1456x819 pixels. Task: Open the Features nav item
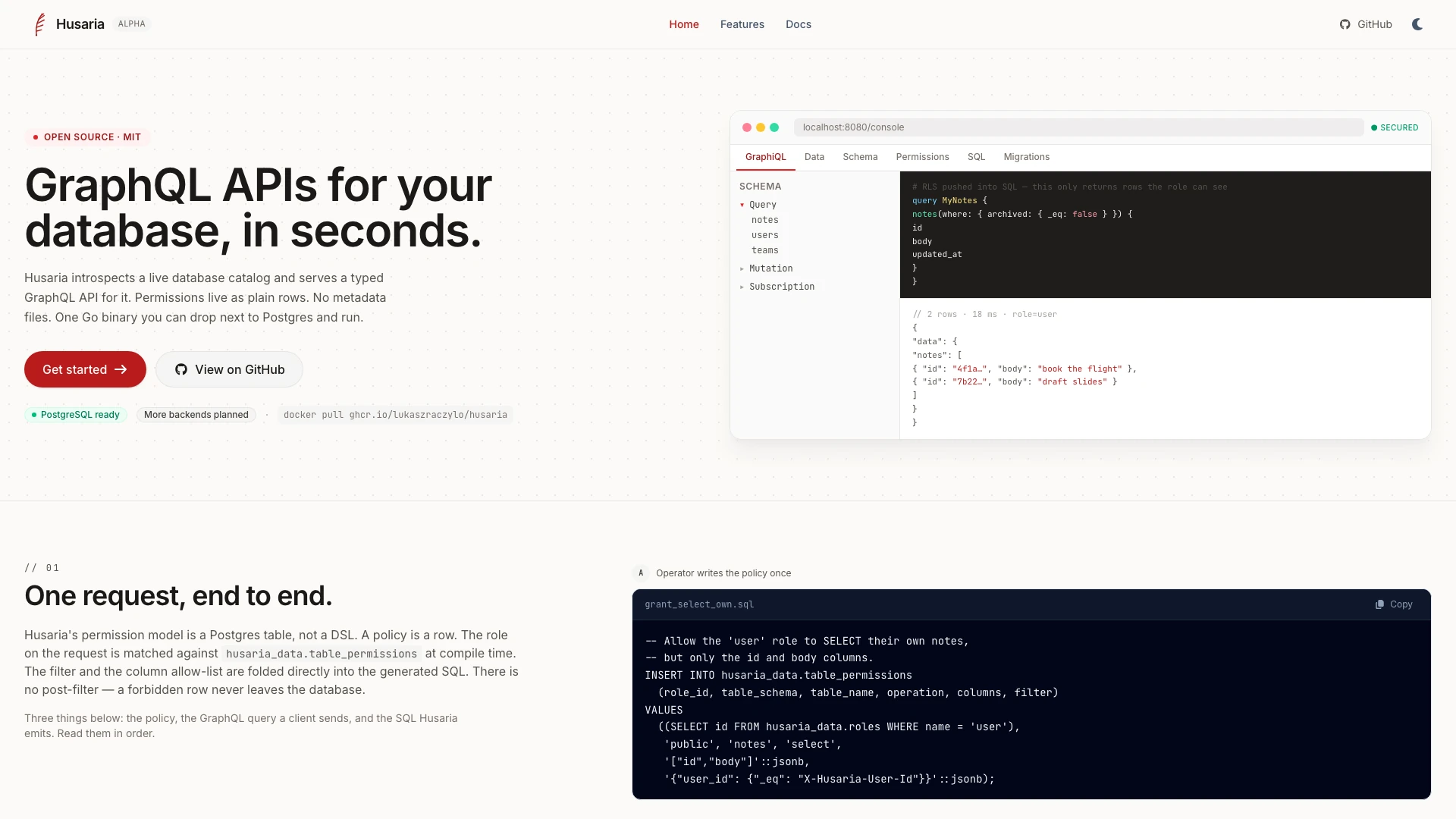742,24
